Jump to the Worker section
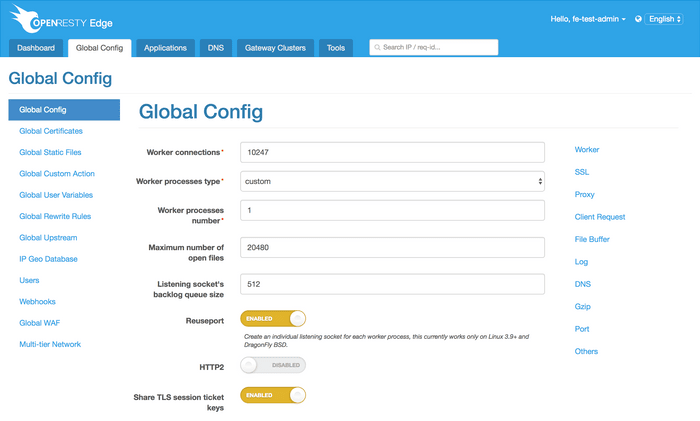700x421 pixels. point(587,150)
